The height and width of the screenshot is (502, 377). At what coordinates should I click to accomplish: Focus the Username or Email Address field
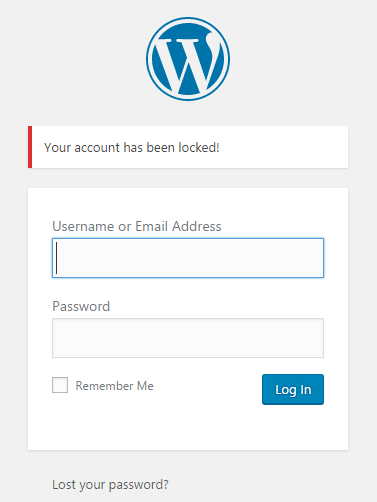188,258
